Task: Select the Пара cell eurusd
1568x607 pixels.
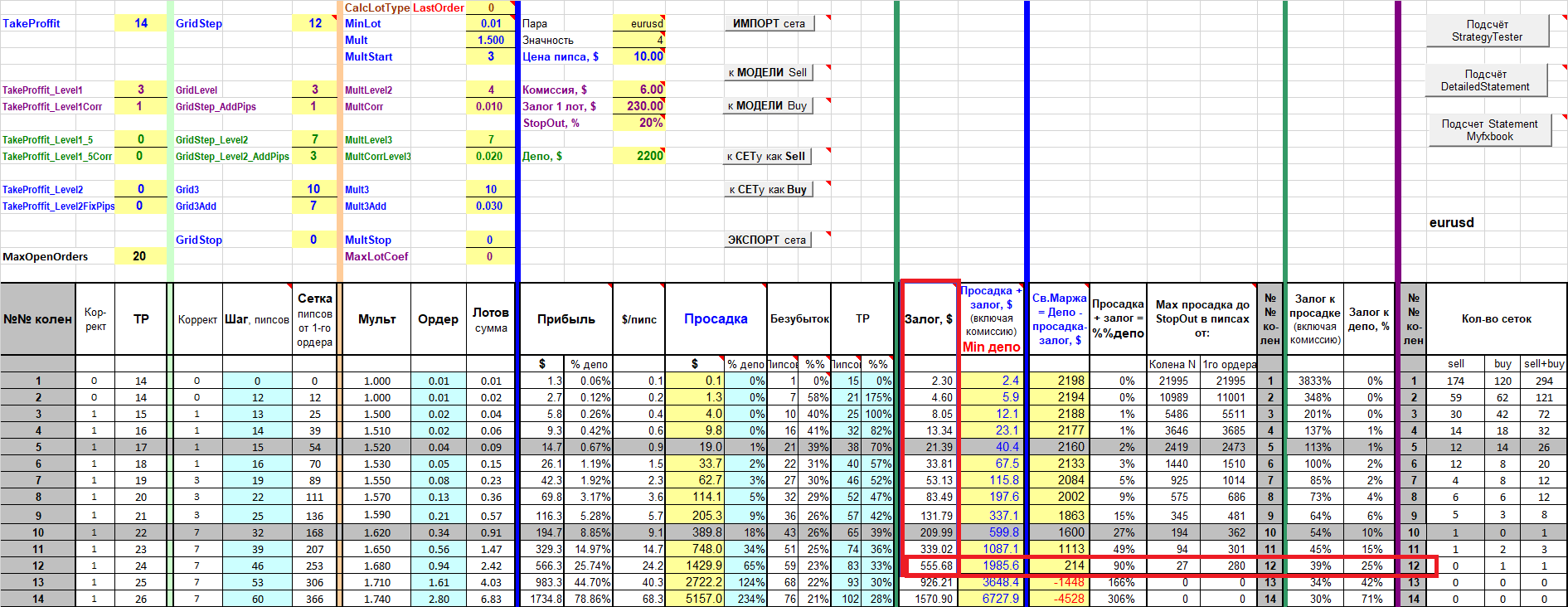Action: tap(638, 23)
